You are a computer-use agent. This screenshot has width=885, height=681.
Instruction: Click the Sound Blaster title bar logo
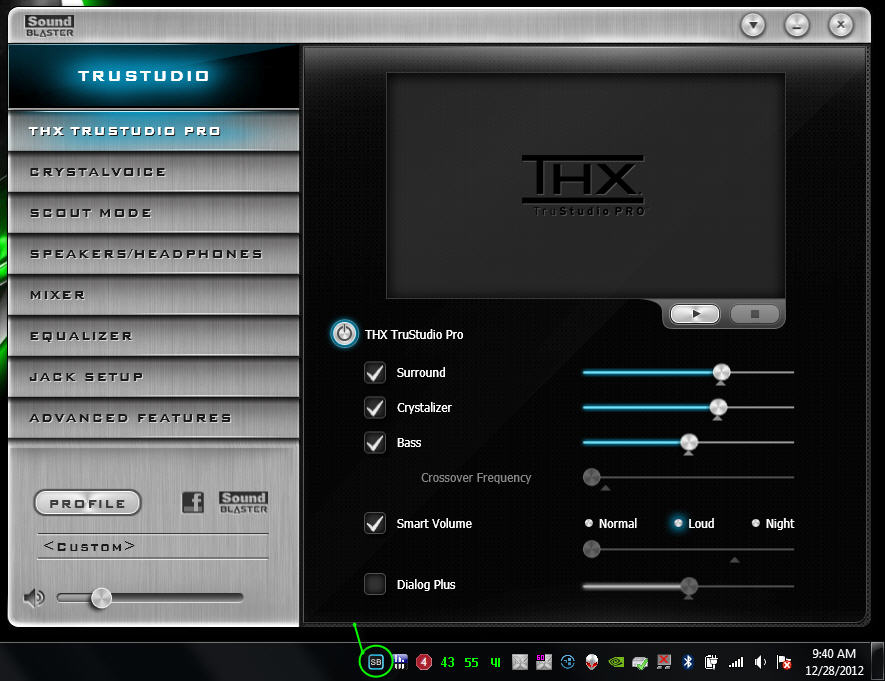point(49,26)
